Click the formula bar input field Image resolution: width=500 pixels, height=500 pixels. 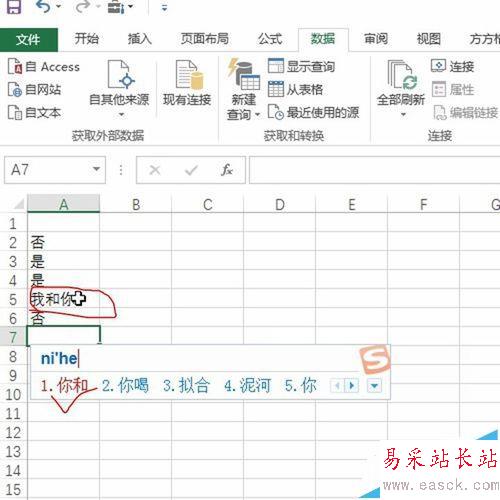click(x=375, y=170)
